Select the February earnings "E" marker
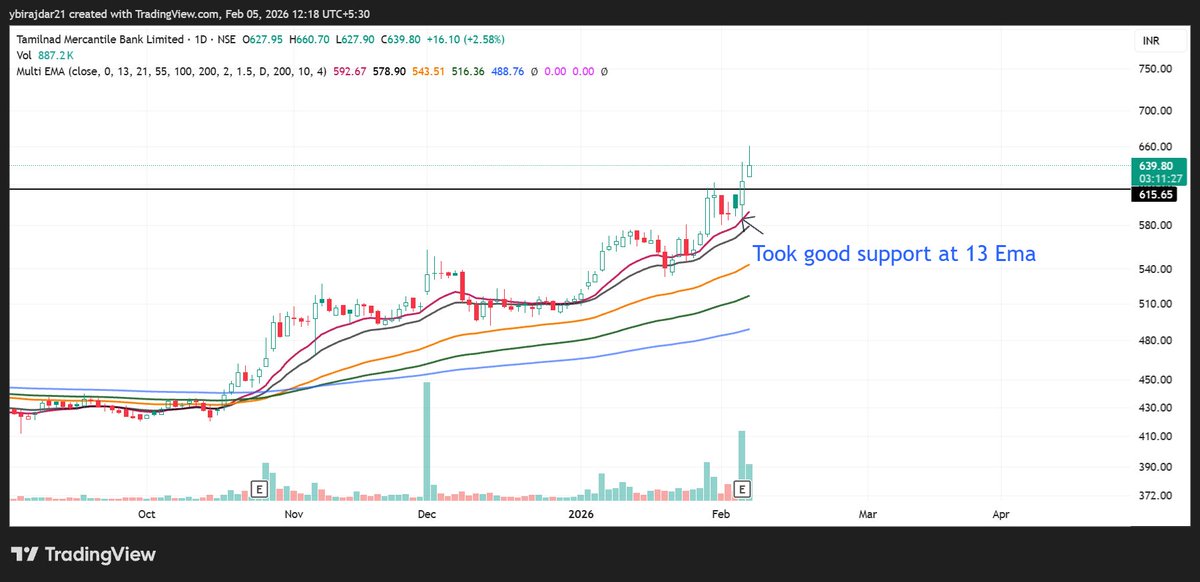This screenshot has width=1200, height=582. click(x=742, y=491)
